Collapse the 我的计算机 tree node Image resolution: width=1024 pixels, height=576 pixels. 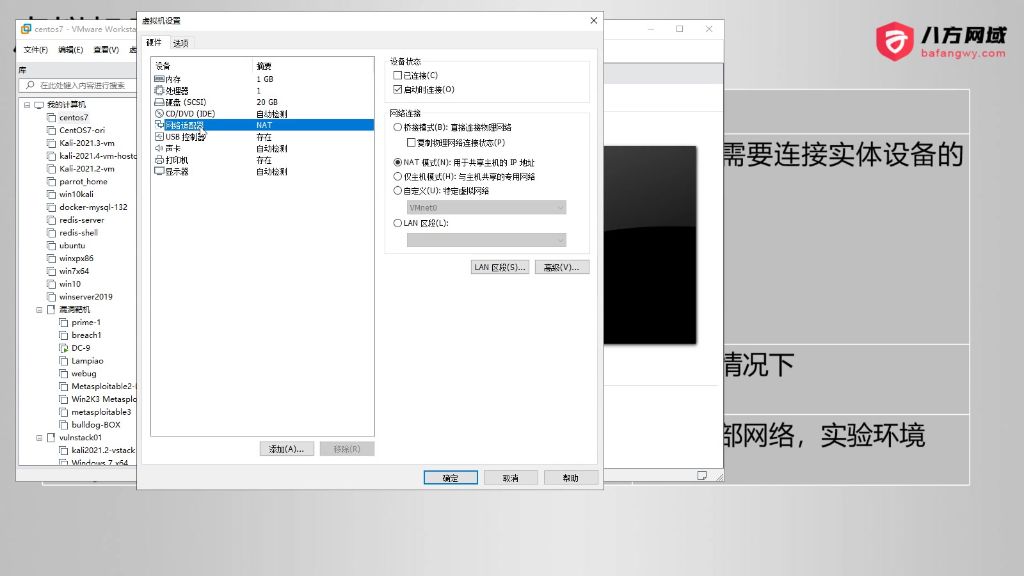click(x=27, y=104)
